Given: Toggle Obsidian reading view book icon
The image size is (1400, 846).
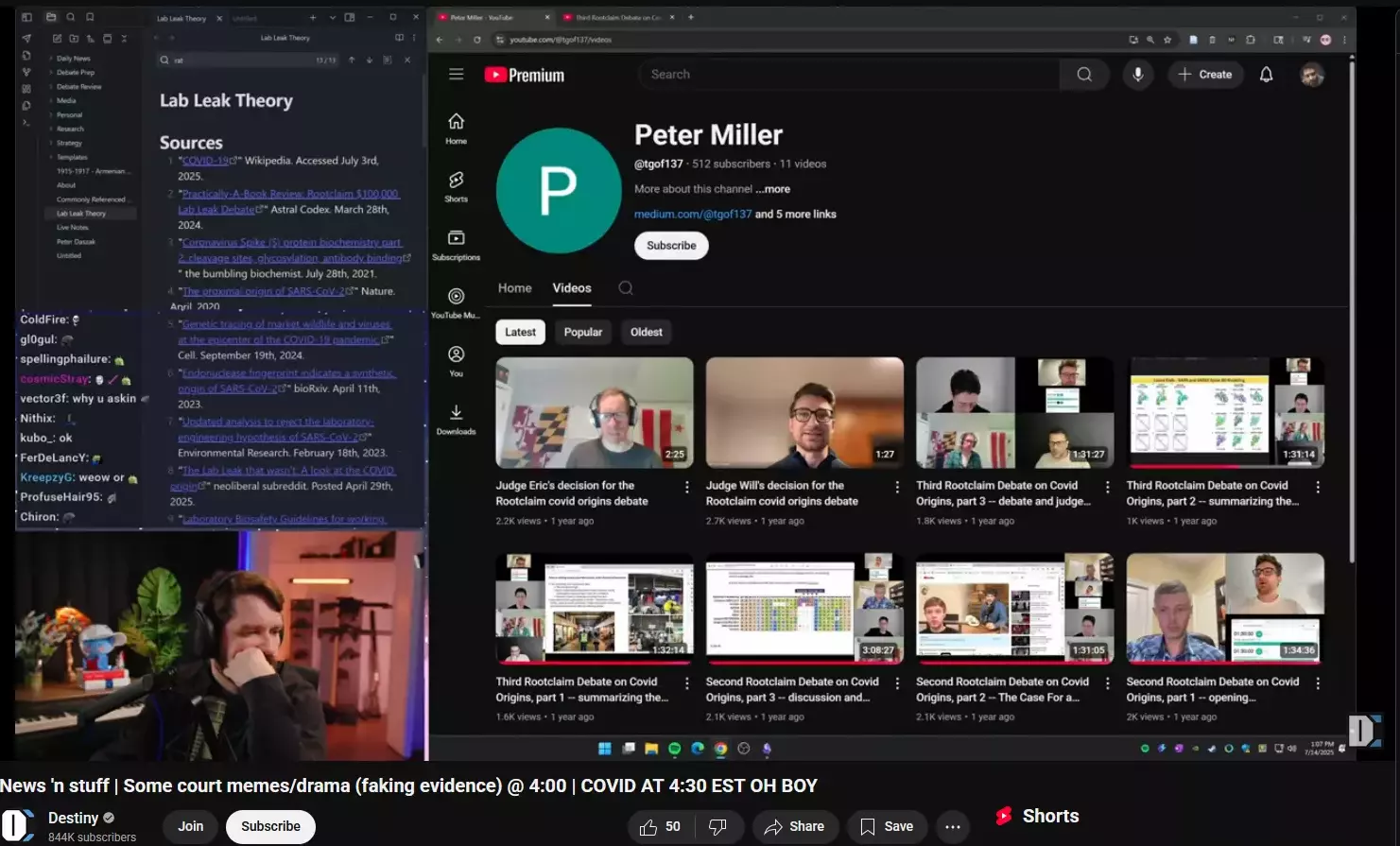Looking at the screenshot, I should tap(399, 38).
